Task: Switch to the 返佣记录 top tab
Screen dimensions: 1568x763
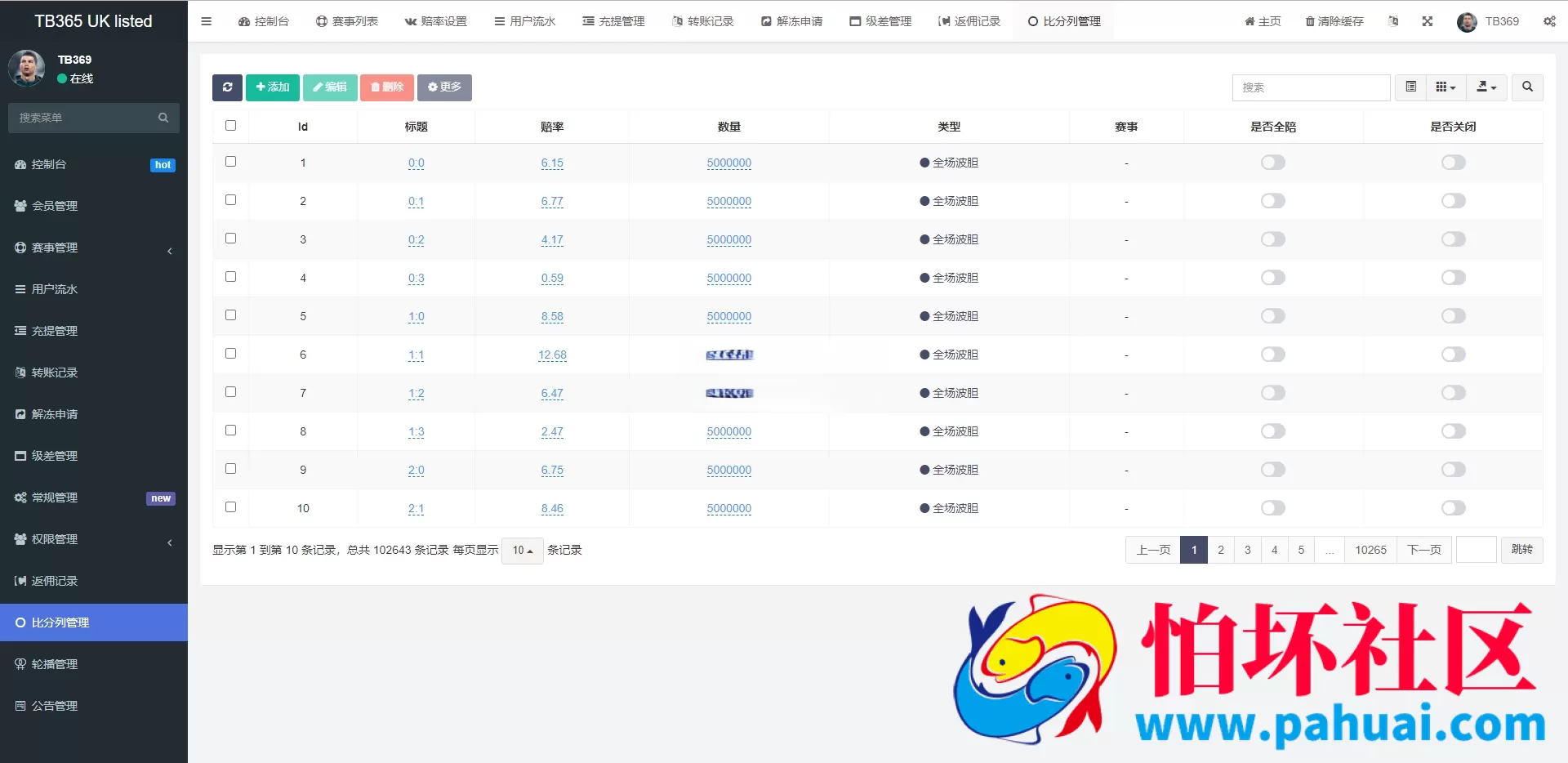Action: pyautogui.click(x=969, y=21)
